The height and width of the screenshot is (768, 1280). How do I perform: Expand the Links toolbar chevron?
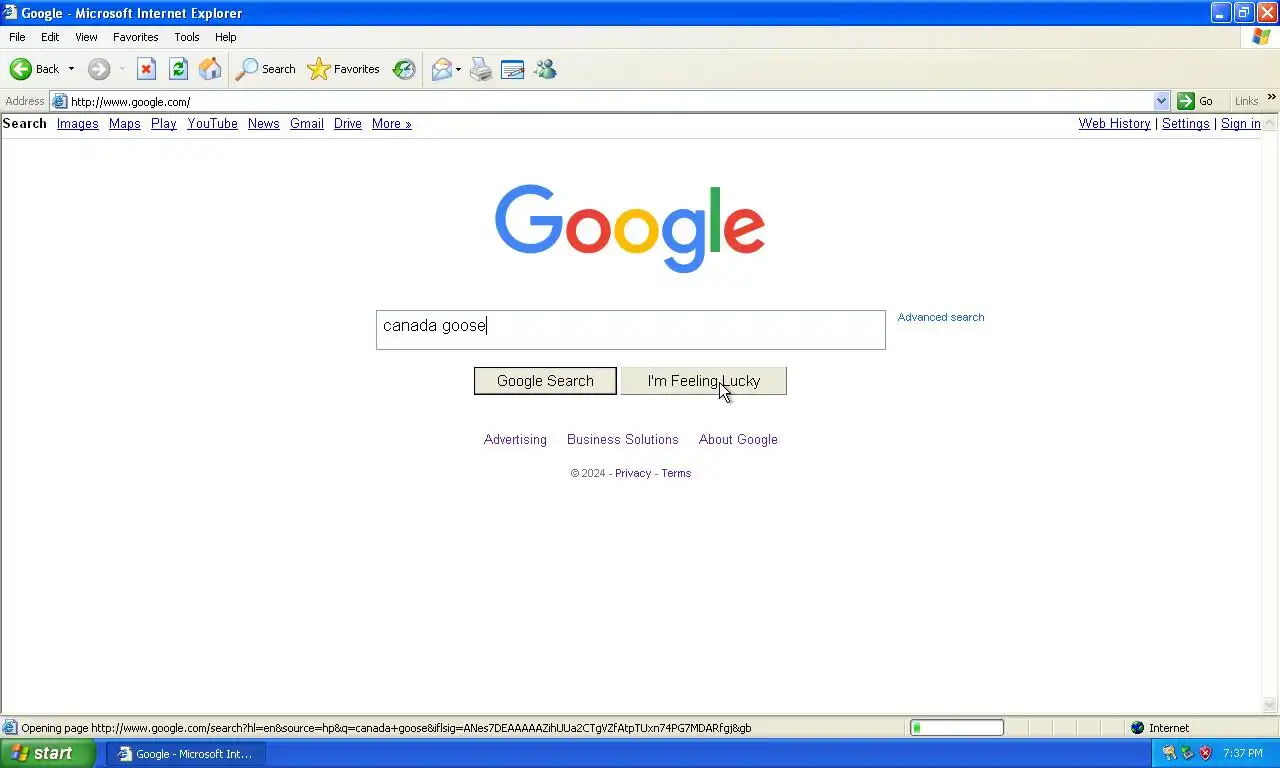tap(1271, 97)
